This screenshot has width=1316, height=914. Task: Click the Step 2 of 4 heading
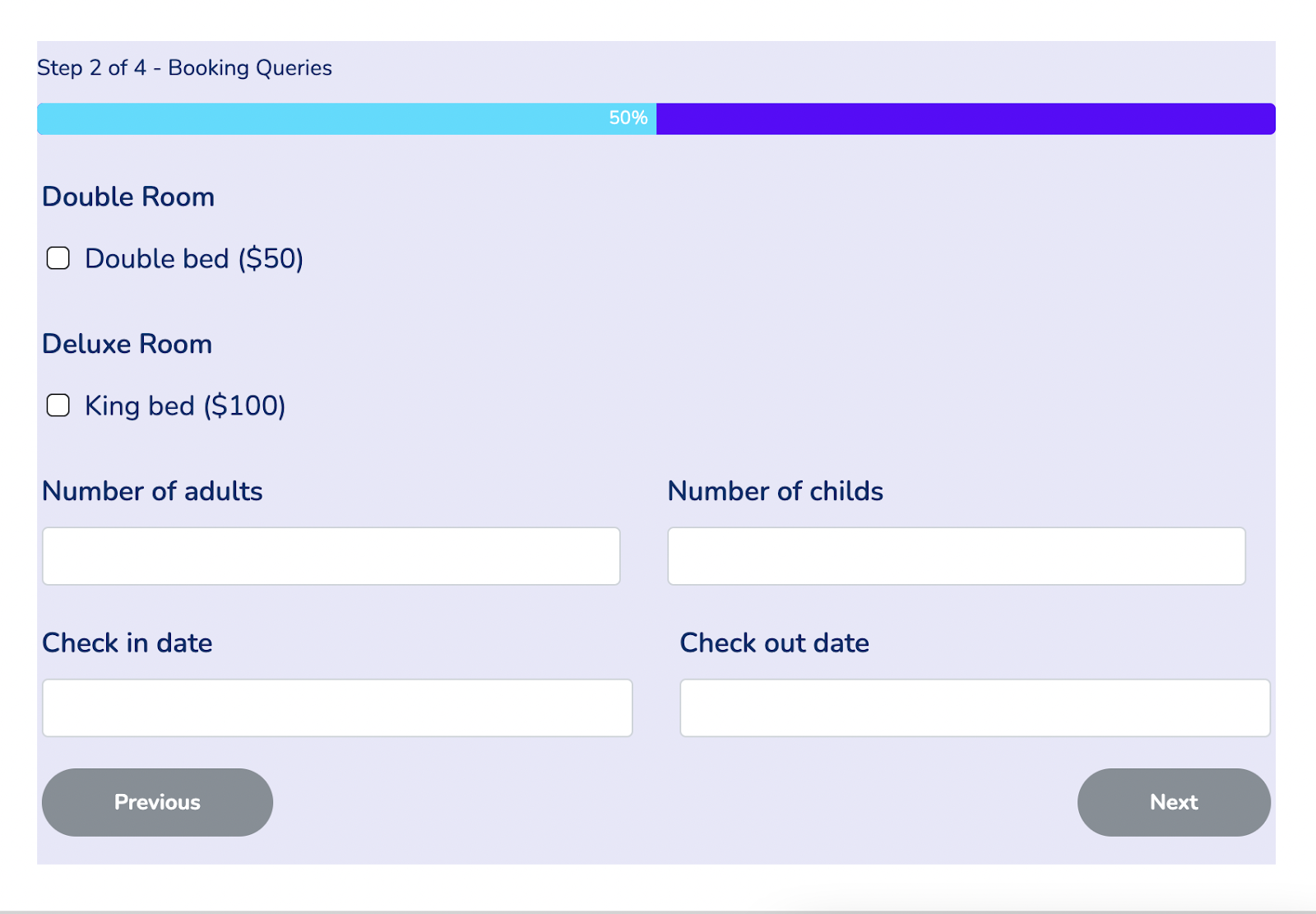point(184,67)
